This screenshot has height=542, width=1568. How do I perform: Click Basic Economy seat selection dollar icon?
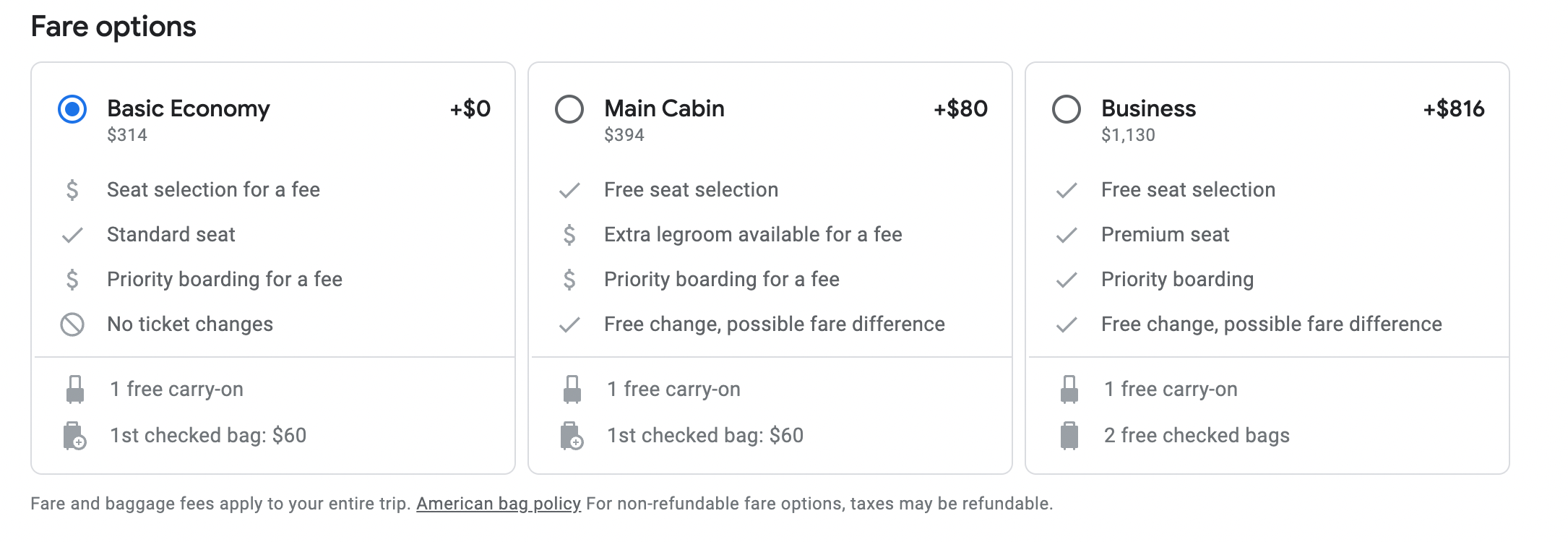point(72,190)
